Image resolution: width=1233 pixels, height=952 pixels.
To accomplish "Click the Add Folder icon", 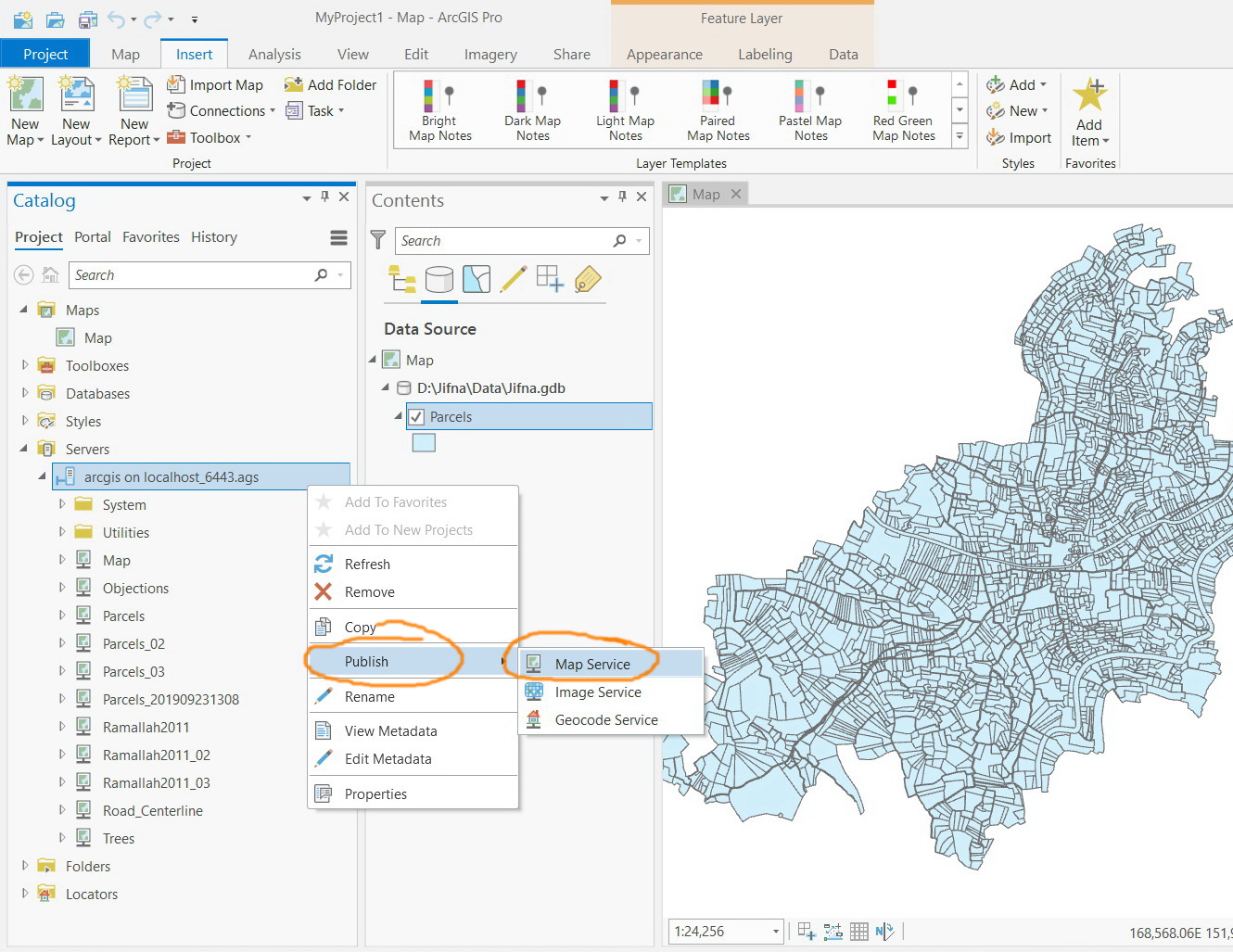I will coord(293,84).
